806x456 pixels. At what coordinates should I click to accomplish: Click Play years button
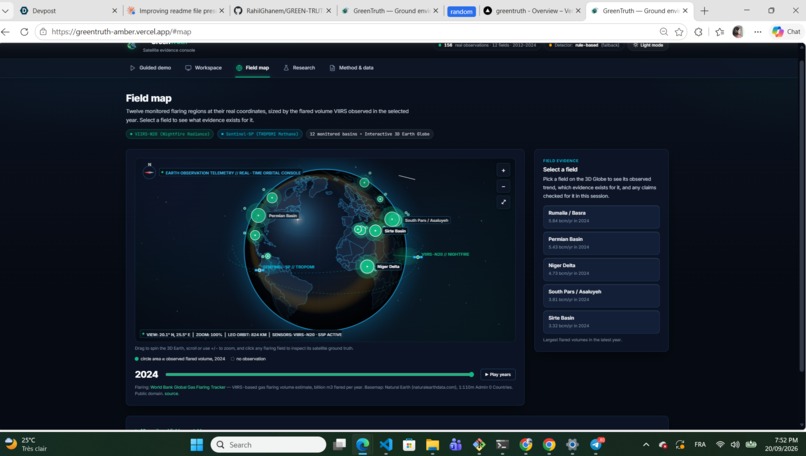tap(498, 374)
